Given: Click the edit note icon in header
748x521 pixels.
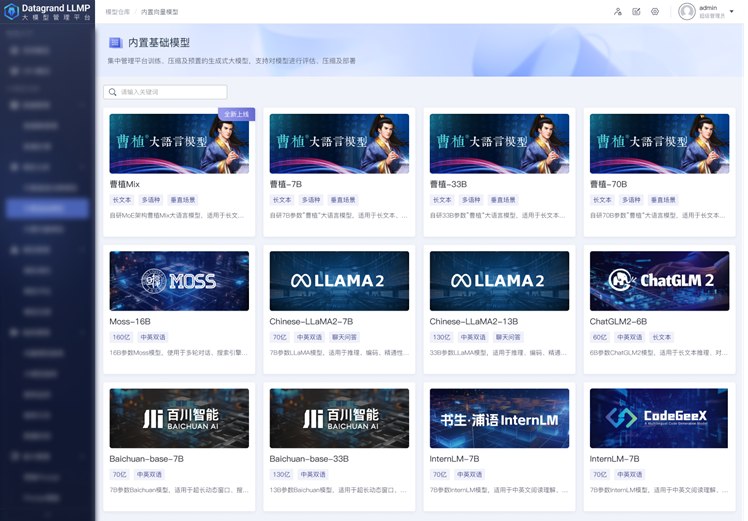Looking at the screenshot, I should tap(636, 12).
